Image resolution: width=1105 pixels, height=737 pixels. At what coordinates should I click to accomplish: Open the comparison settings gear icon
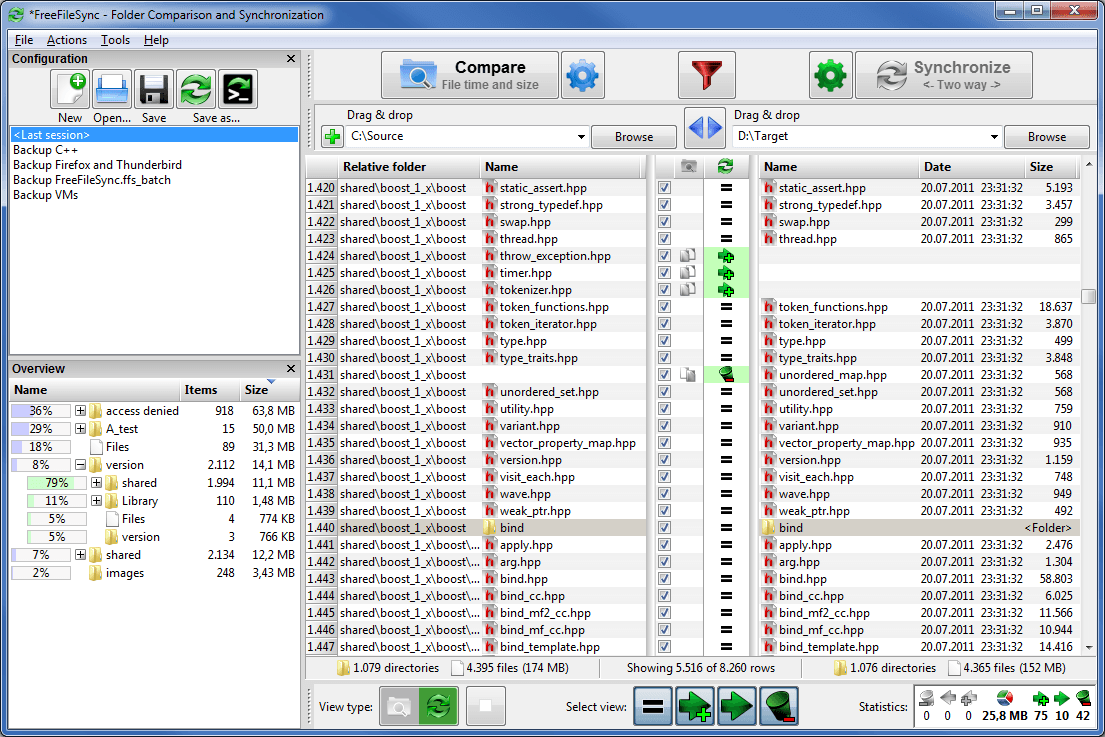[x=584, y=74]
